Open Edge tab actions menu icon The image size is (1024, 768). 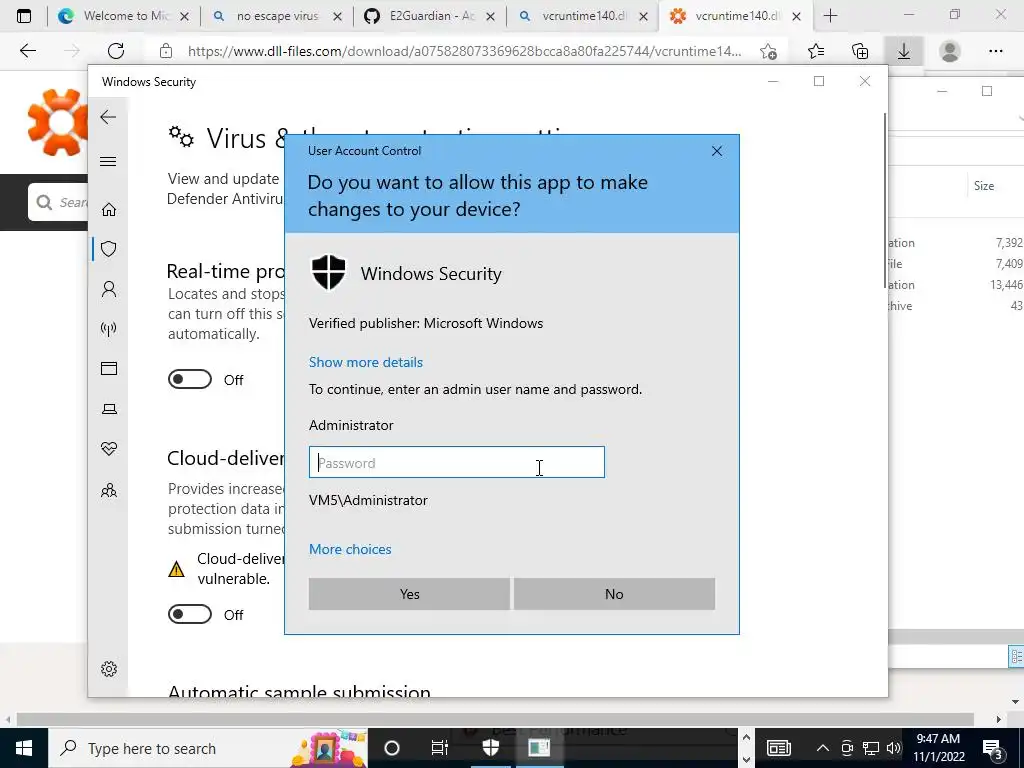click(24, 16)
